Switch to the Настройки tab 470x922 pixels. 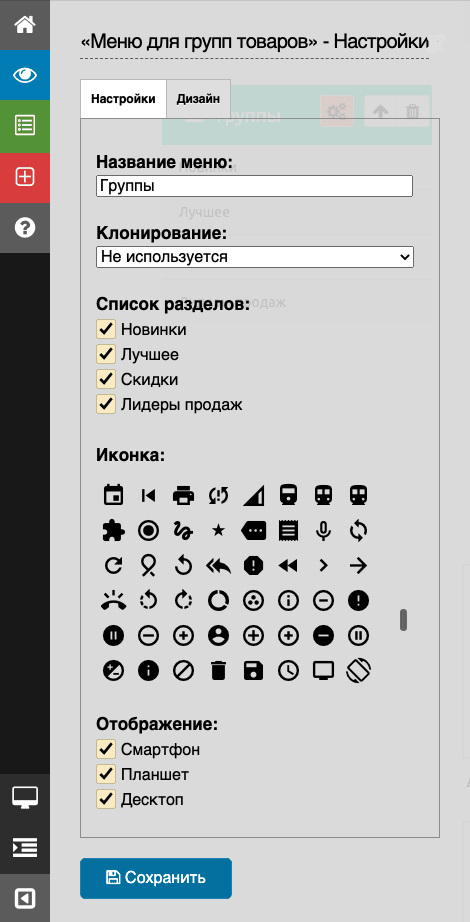(x=124, y=99)
